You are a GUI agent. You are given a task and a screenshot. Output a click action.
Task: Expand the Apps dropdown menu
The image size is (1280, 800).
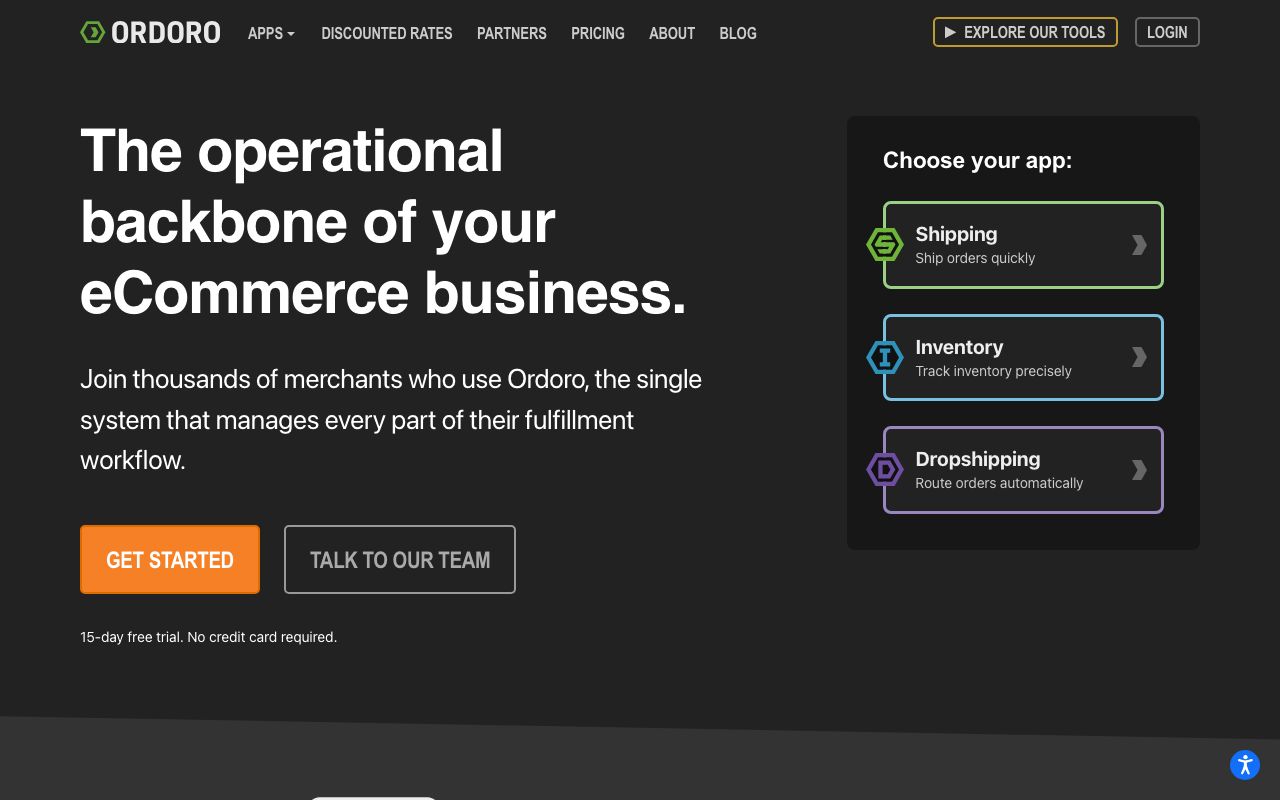271,33
